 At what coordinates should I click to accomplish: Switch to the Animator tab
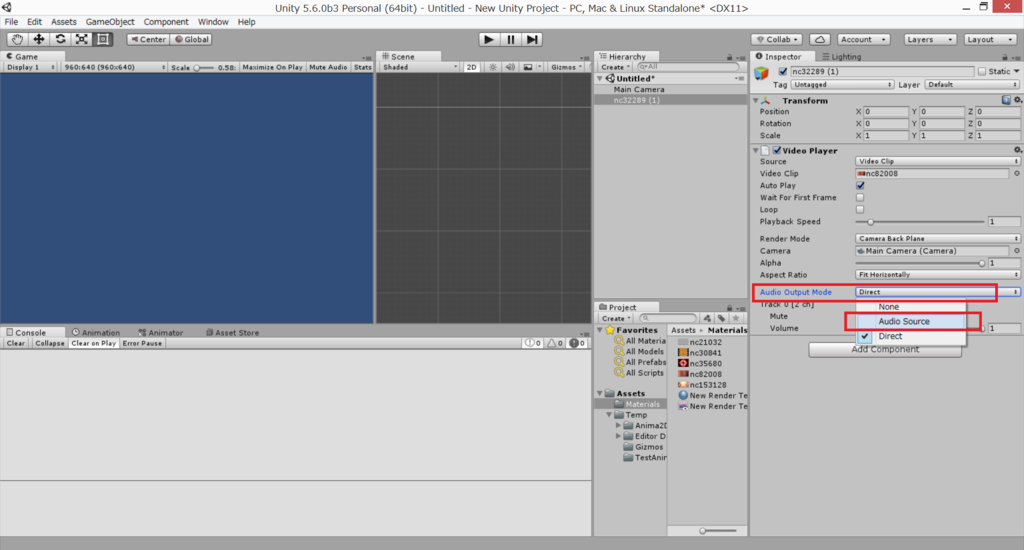161,332
